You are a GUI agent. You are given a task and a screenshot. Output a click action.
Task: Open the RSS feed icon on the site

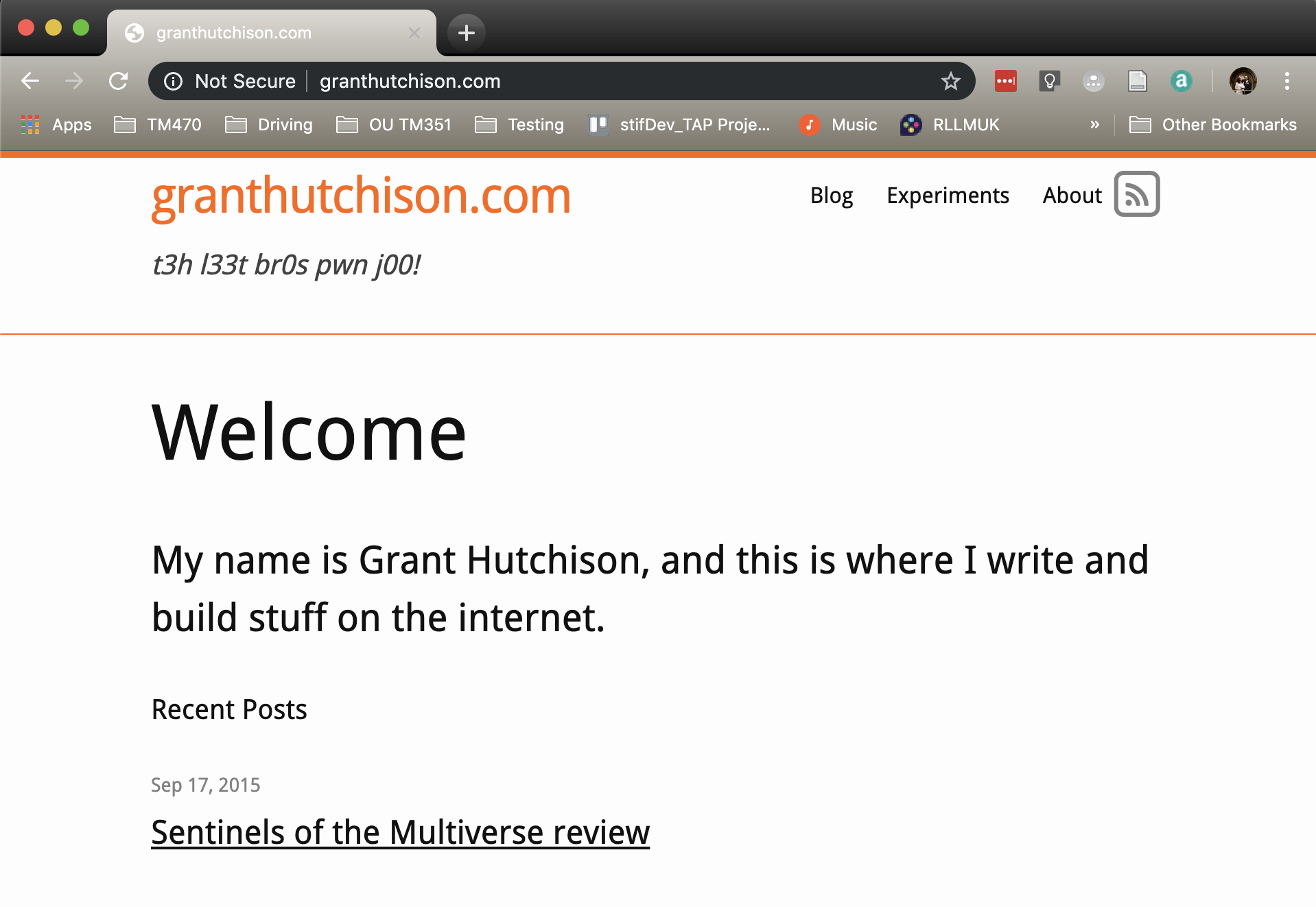(x=1136, y=194)
